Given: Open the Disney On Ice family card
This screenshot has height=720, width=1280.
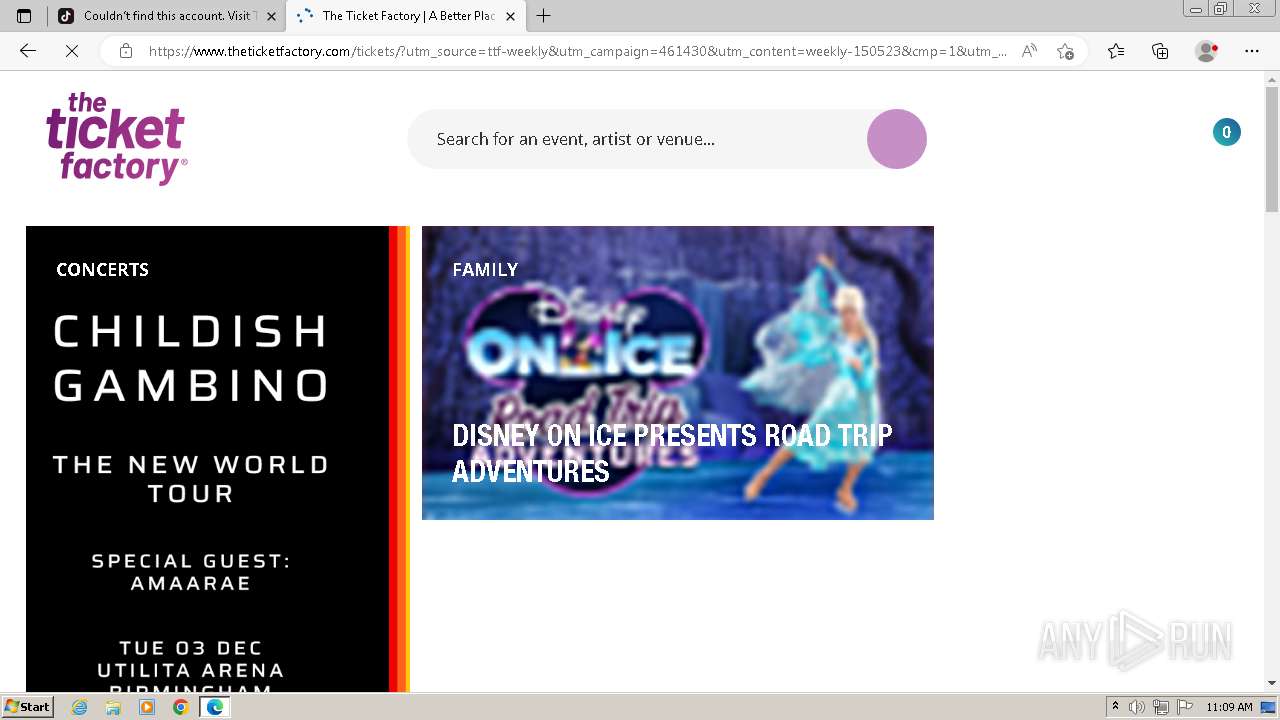Looking at the screenshot, I should [678, 373].
